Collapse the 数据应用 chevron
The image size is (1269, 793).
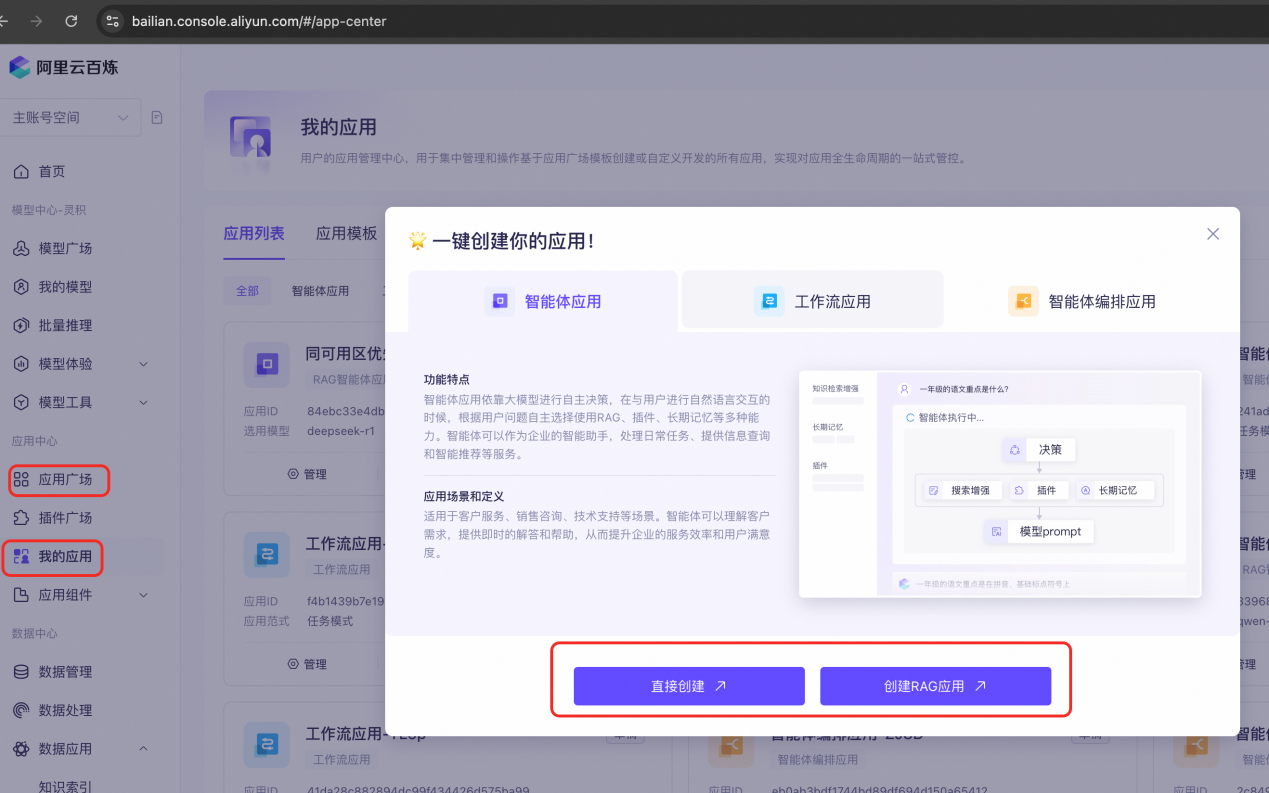pos(143,748)
